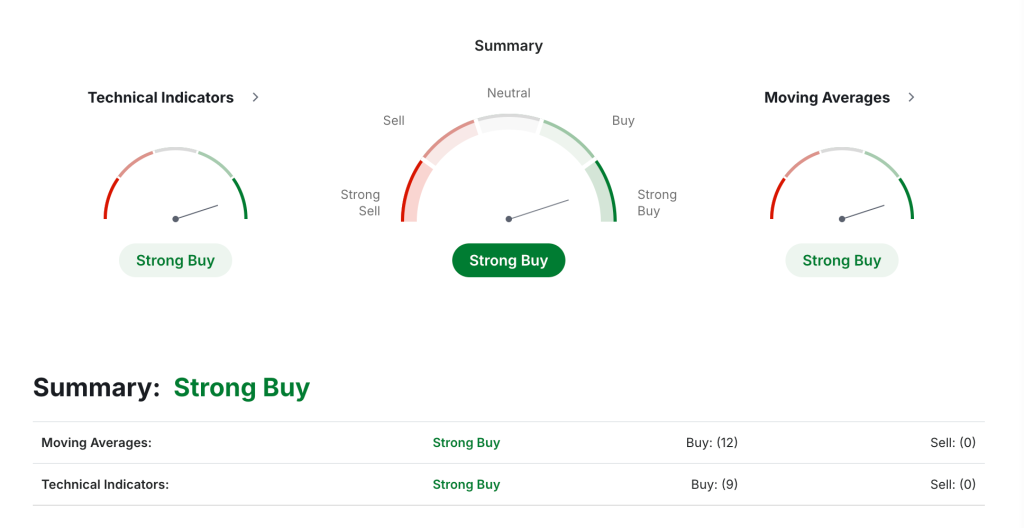
Task: Click Strong Buy badge under Moving Averages
Action: click(x=841, y=260)
